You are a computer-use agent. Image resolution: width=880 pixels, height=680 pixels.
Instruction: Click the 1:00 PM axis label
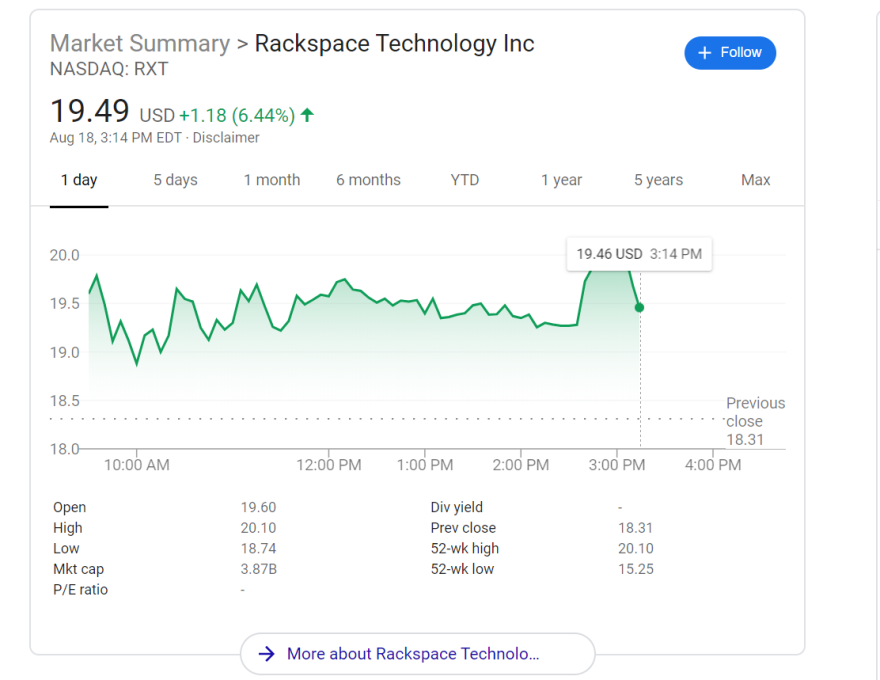[425, 465]
